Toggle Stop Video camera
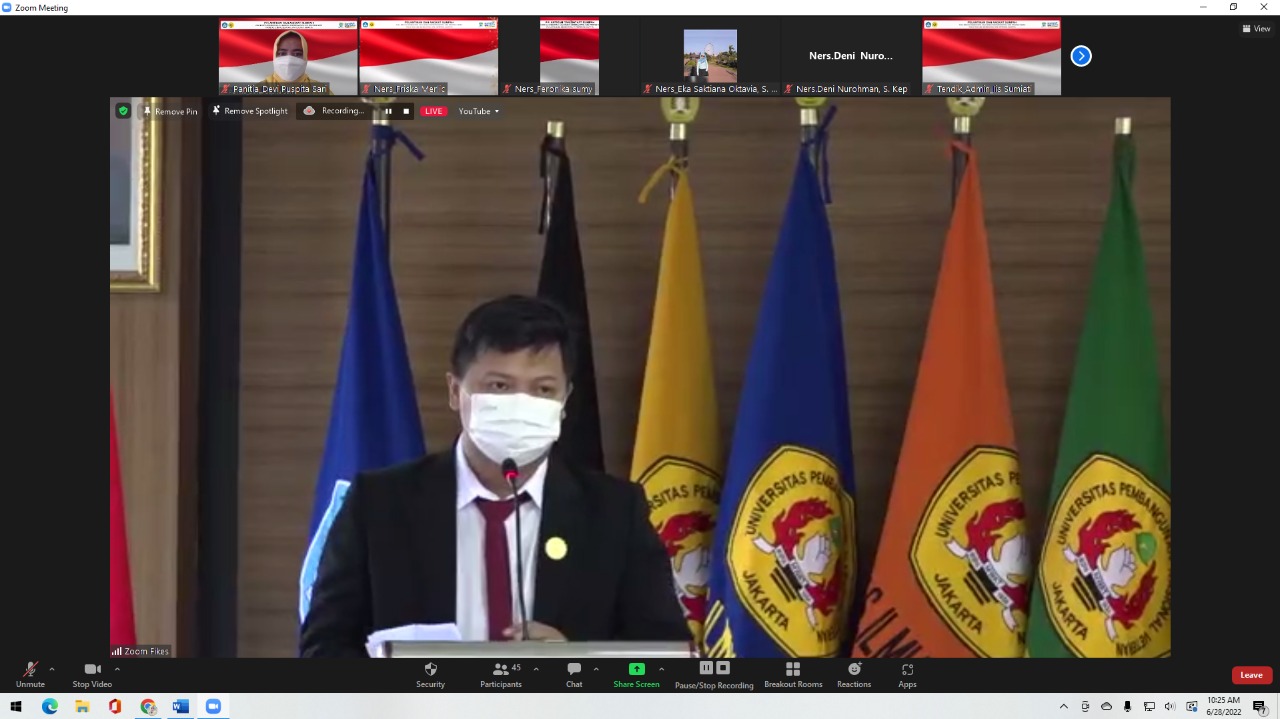Screen dimensions: 1280x719 pyautogui.click(x=92, y=675)
